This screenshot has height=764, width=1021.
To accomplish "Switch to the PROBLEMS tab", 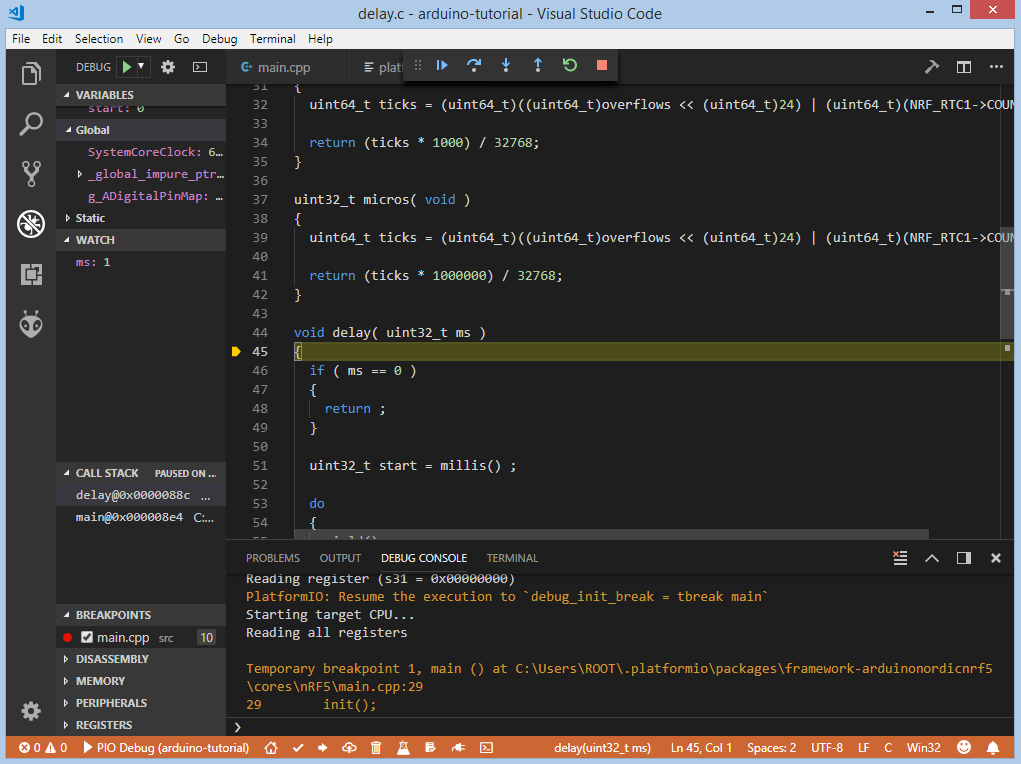I will 272,558.
